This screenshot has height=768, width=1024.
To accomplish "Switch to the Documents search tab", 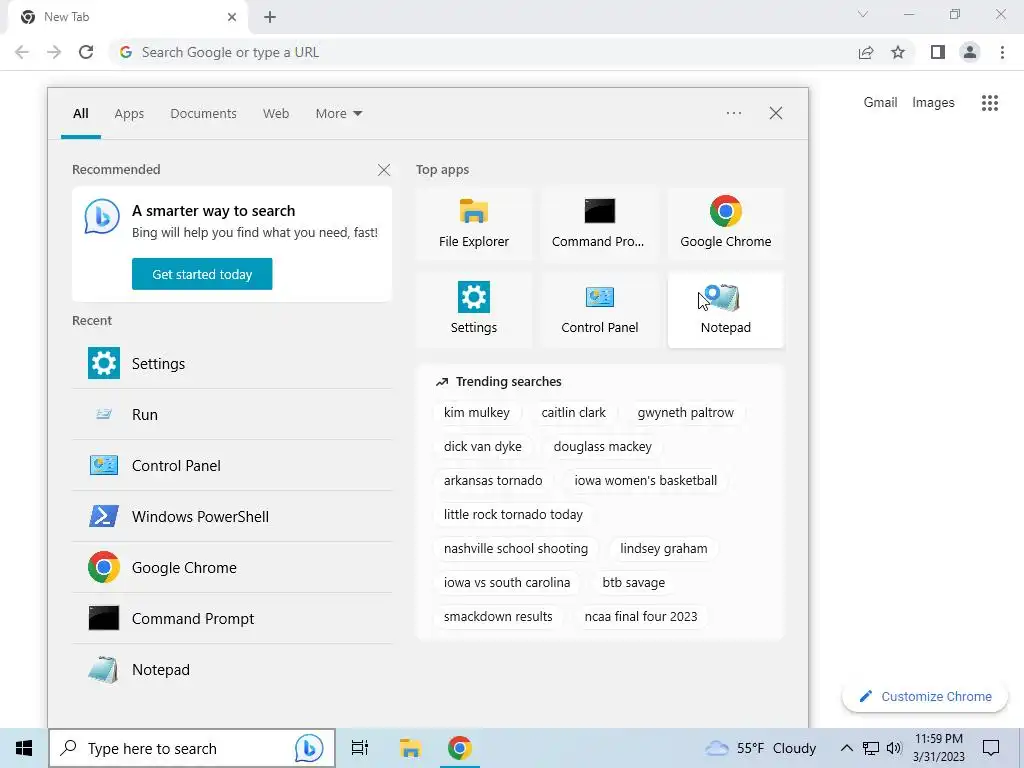I will click(203, 114).
